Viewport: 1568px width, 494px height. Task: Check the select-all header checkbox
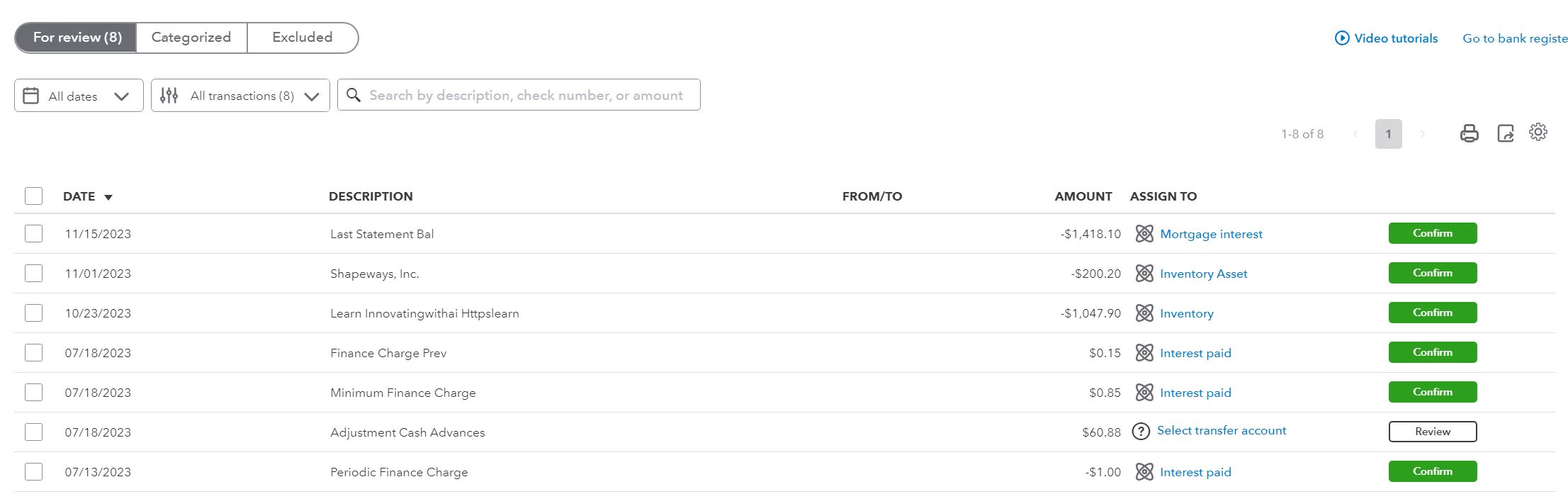33,196
